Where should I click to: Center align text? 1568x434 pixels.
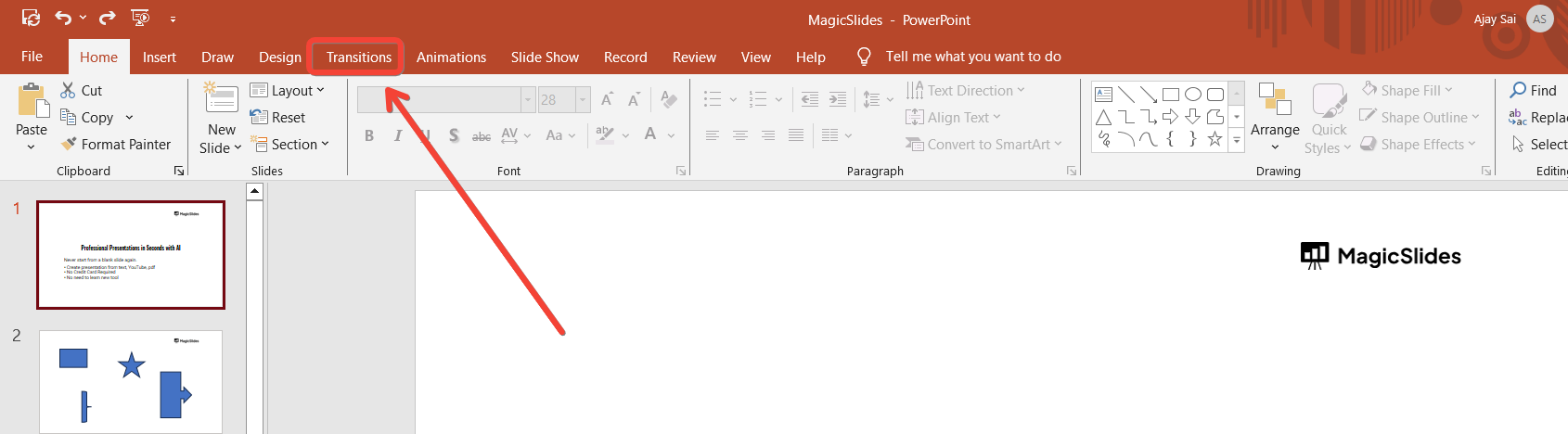(740, 135)
